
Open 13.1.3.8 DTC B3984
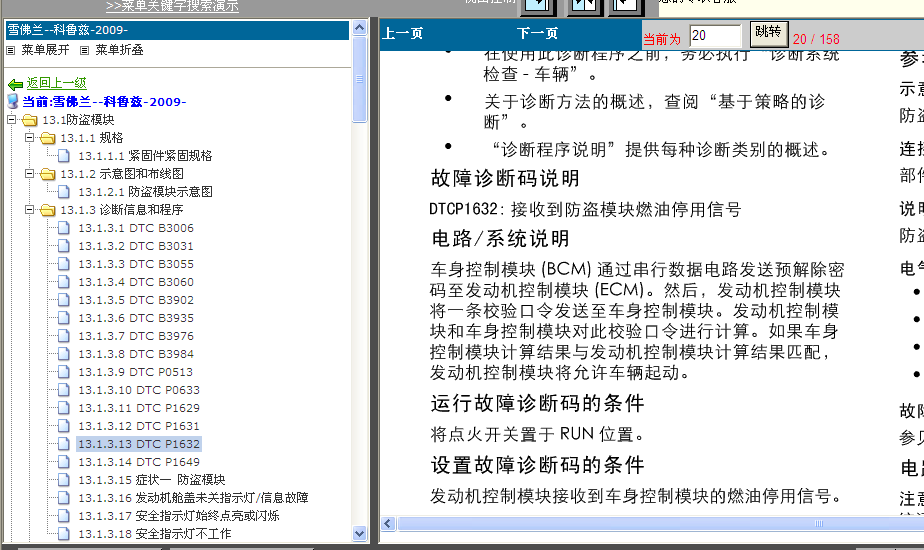pos(136,354)
